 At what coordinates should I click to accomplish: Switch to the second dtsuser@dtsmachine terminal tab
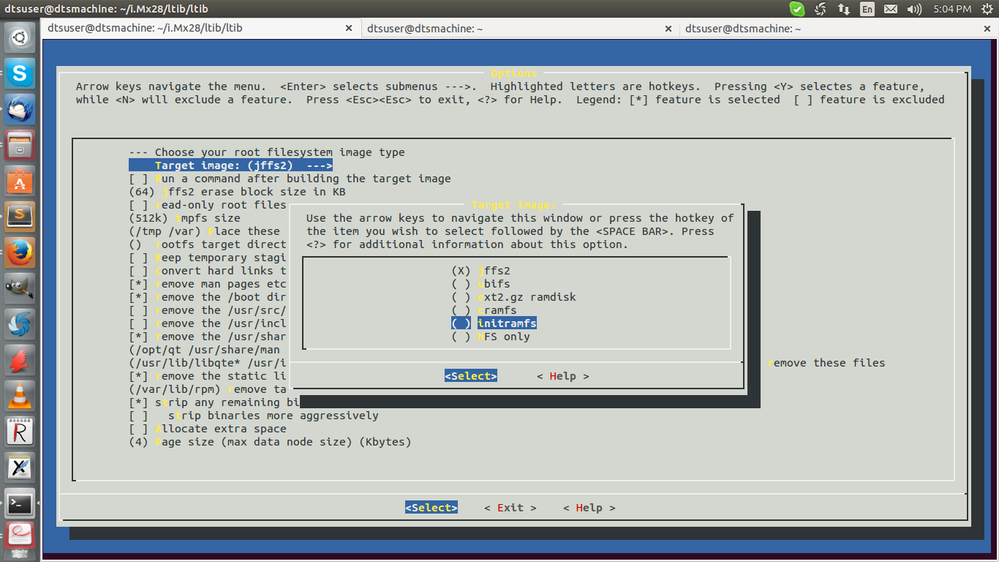pos(520,28)
